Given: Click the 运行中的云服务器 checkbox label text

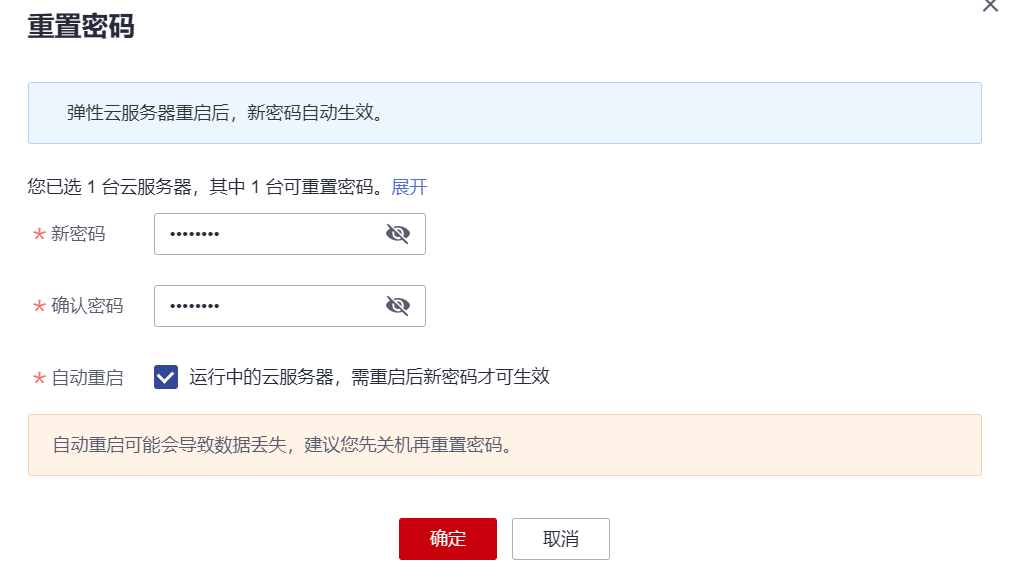Looking at the screenshot, I should tap(369, 377).
